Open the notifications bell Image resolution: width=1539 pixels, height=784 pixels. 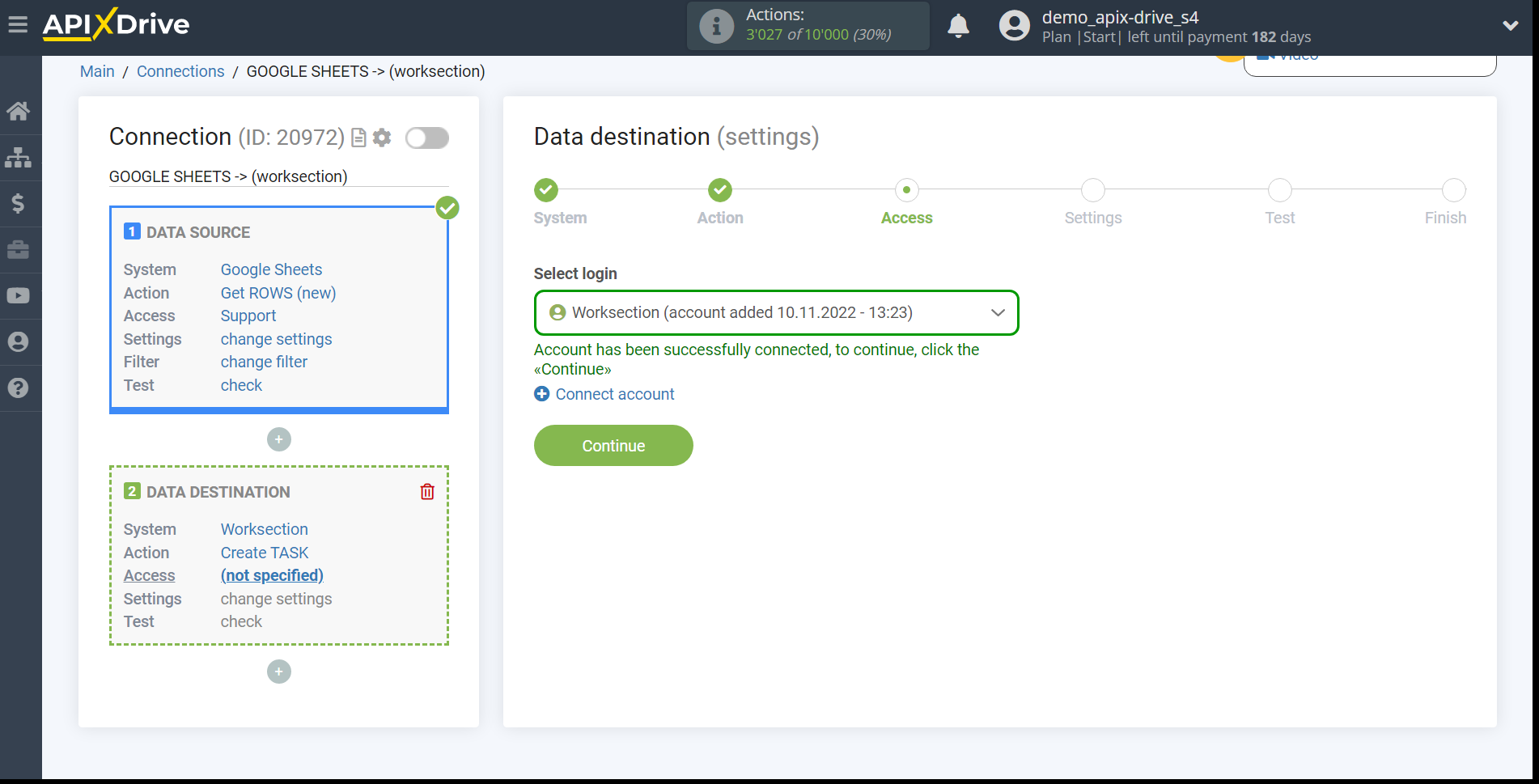click(x=958, y=26)
